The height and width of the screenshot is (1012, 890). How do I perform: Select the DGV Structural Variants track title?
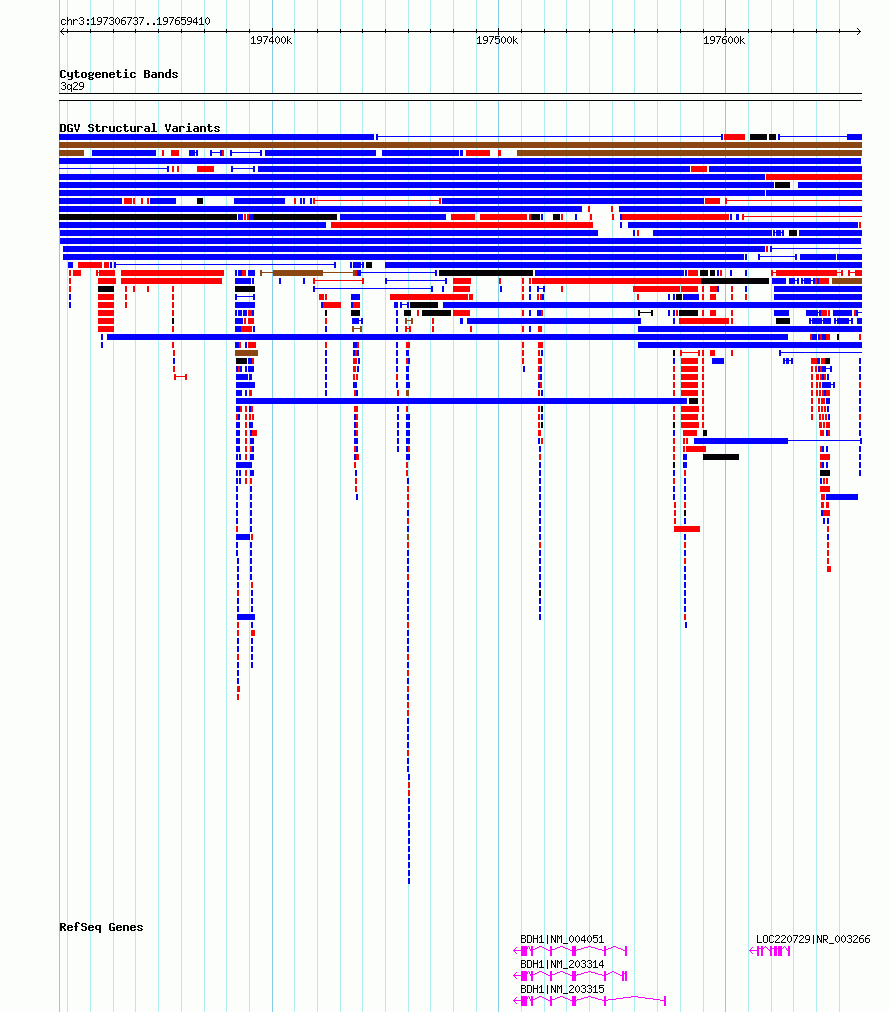(139, 128)
